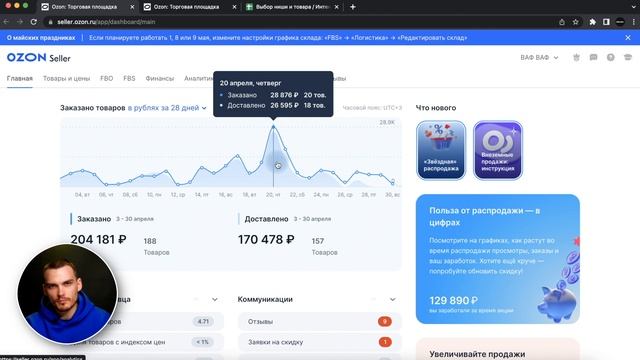Reload the Ozon seller page
The height and width of the screenshot is (360, 640).
(34, 22)
